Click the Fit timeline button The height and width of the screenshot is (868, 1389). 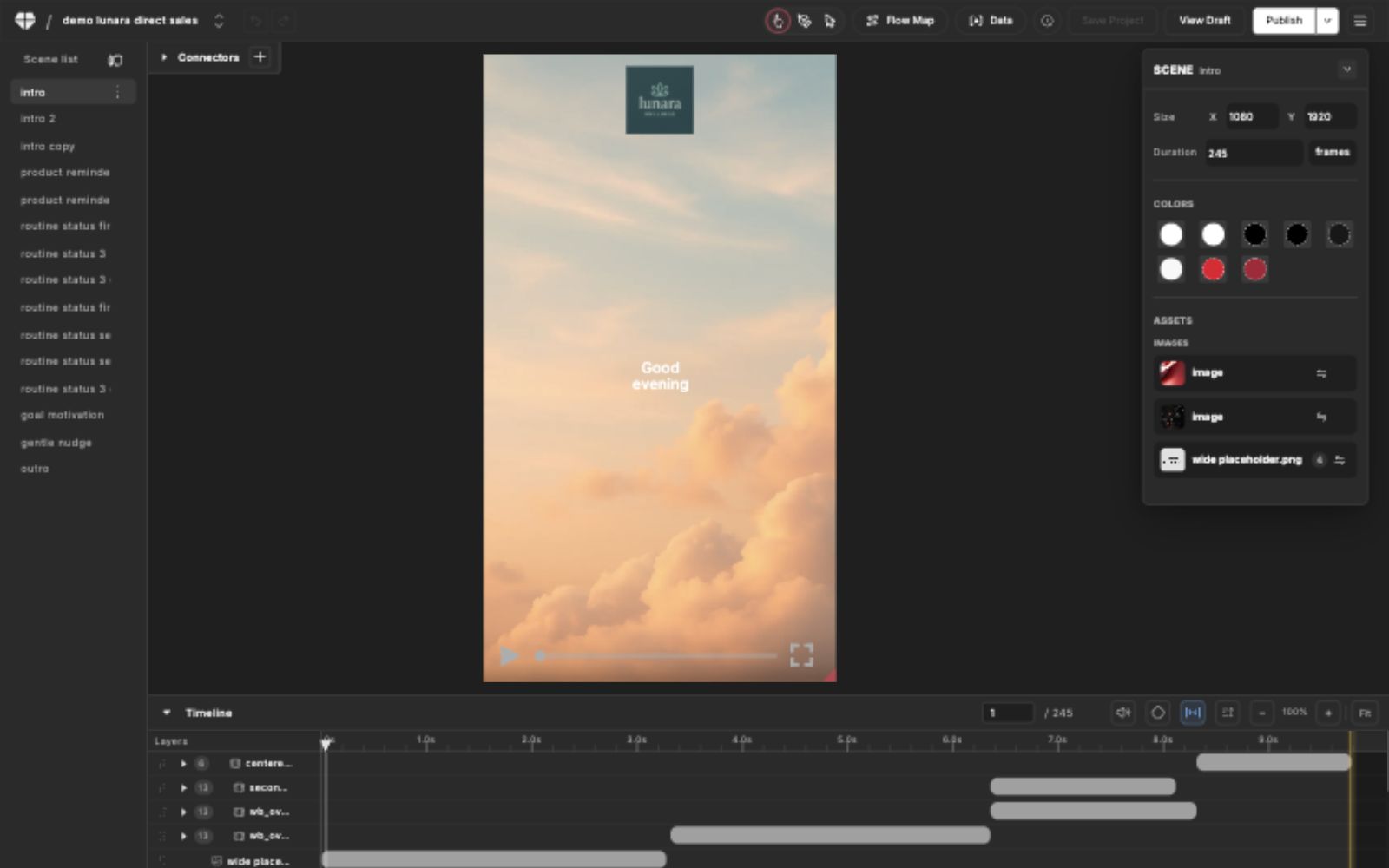1365,713
